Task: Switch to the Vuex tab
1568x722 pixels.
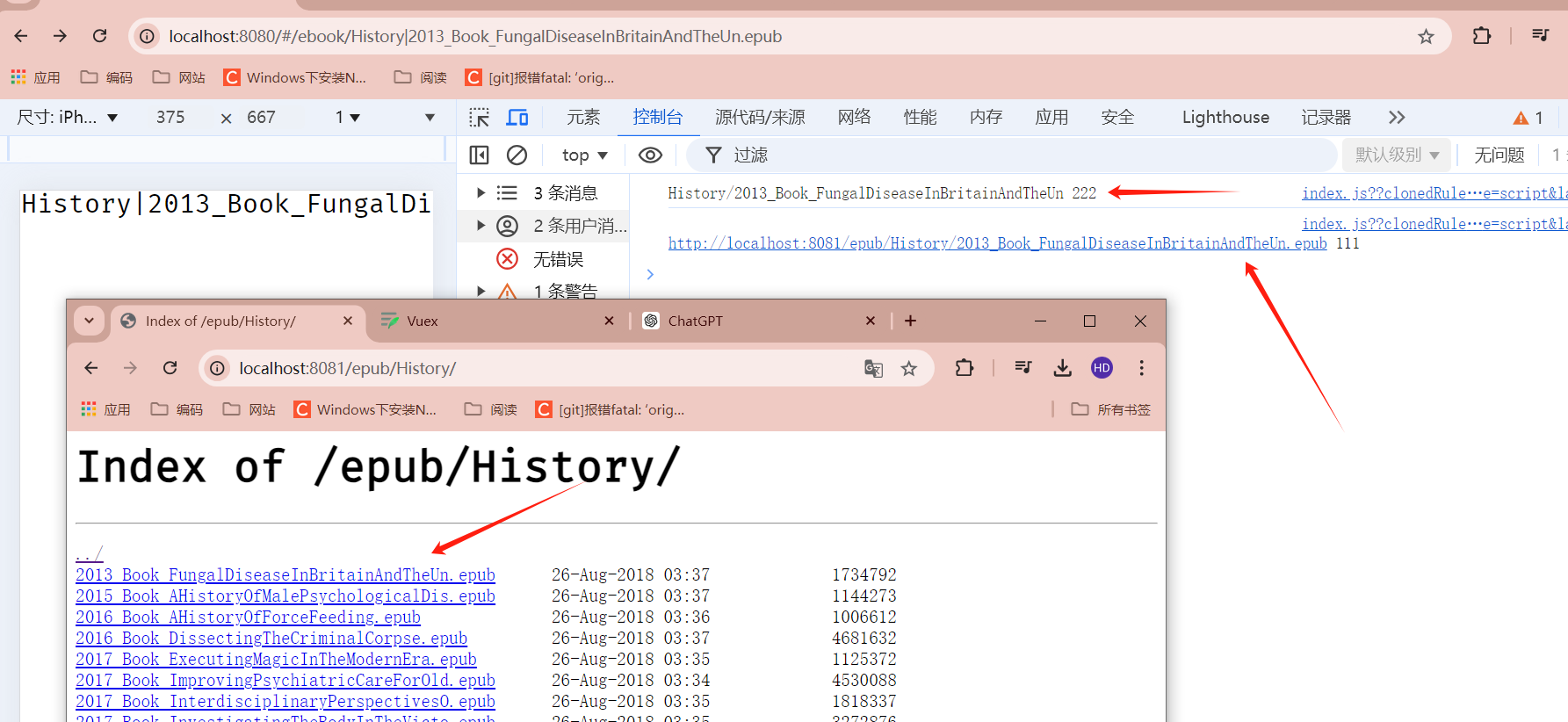Action: pos(498,321)
